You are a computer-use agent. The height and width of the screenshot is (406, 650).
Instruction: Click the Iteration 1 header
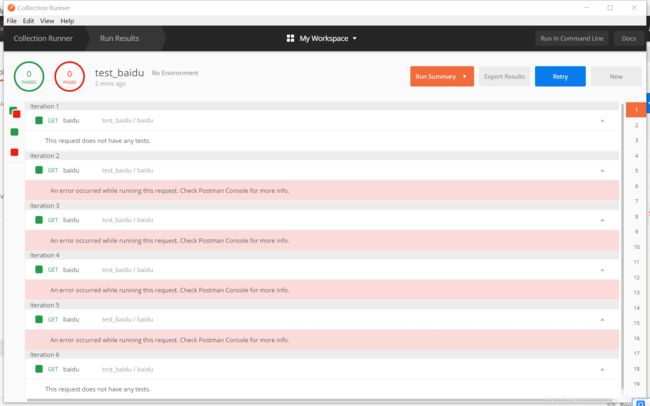[x=322, y=106]
